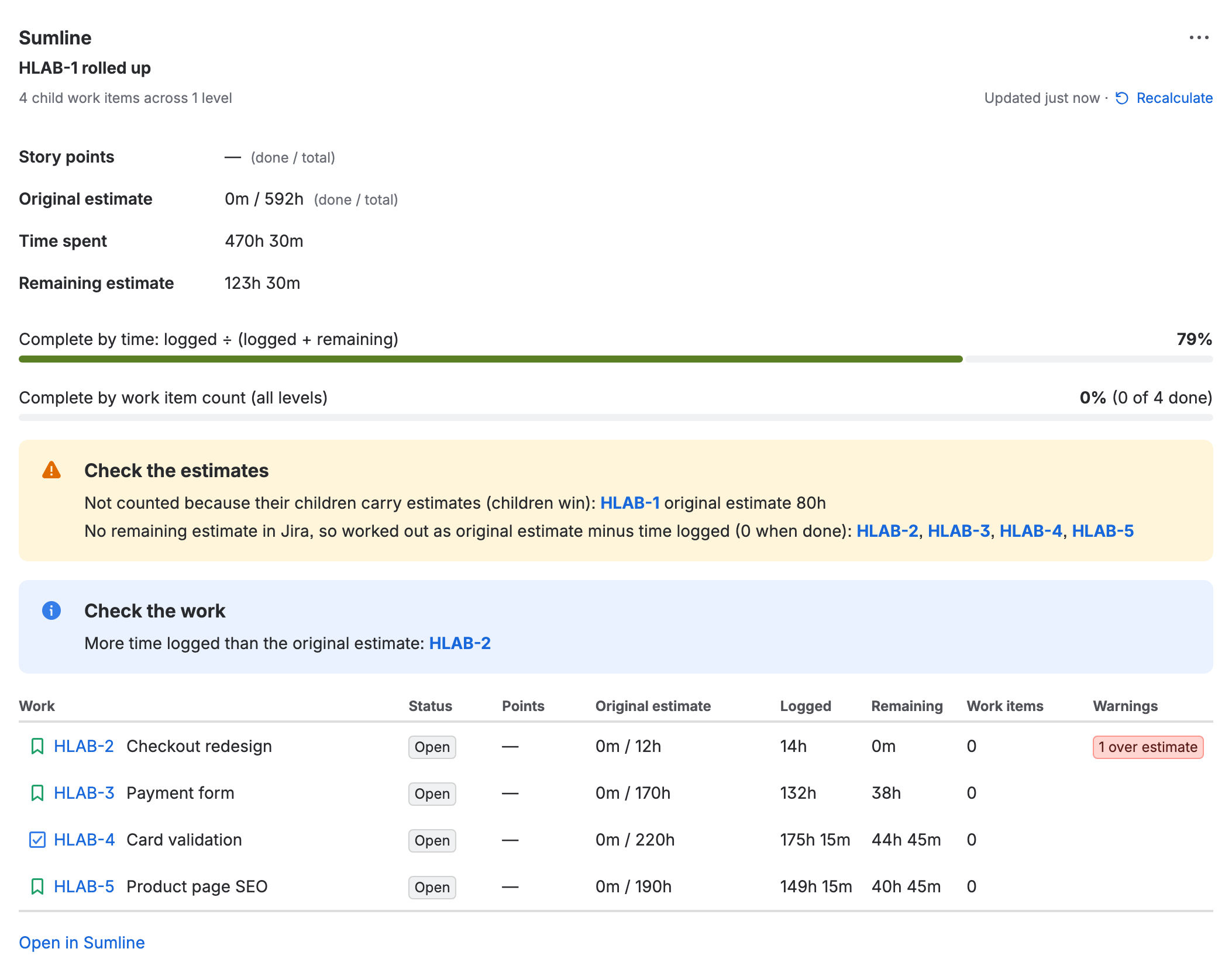Click the Remaining column header
This screenshot has height=973, width=1232.
[x=907, y=706]
